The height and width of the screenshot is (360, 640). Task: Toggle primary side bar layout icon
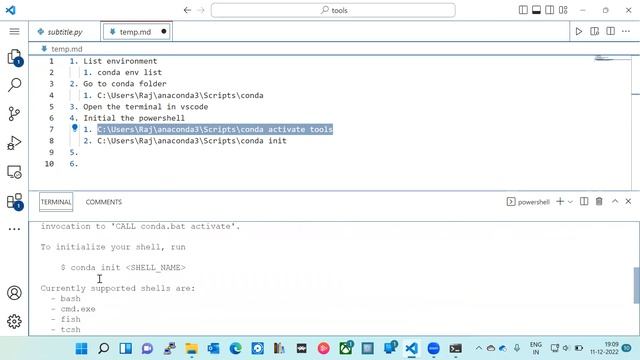point(523,10)
